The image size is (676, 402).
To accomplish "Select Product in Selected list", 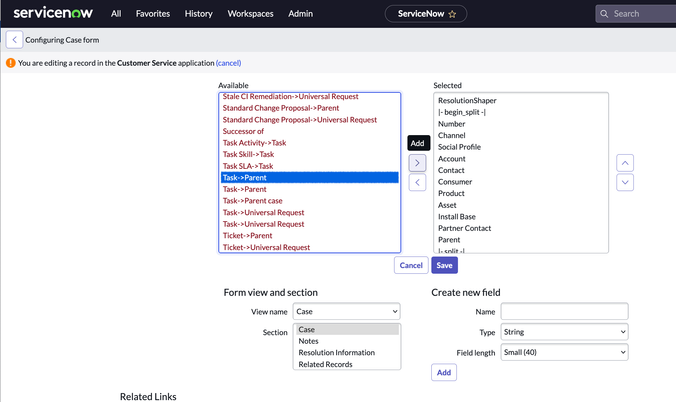I will 521,194.
